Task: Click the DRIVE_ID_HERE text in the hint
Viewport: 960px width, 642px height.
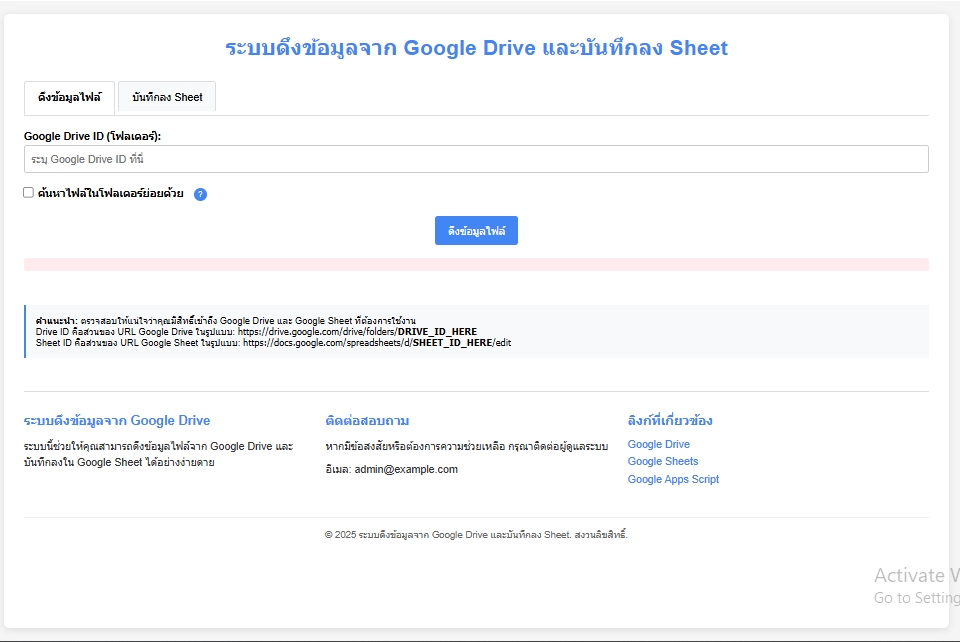Action: tap(437, 332)
